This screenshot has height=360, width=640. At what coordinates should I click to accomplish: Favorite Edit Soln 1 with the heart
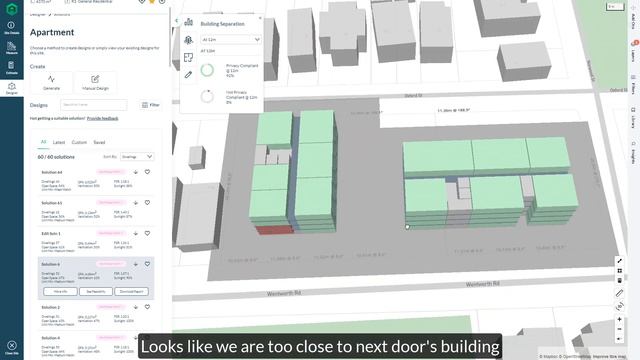[147, 233]
